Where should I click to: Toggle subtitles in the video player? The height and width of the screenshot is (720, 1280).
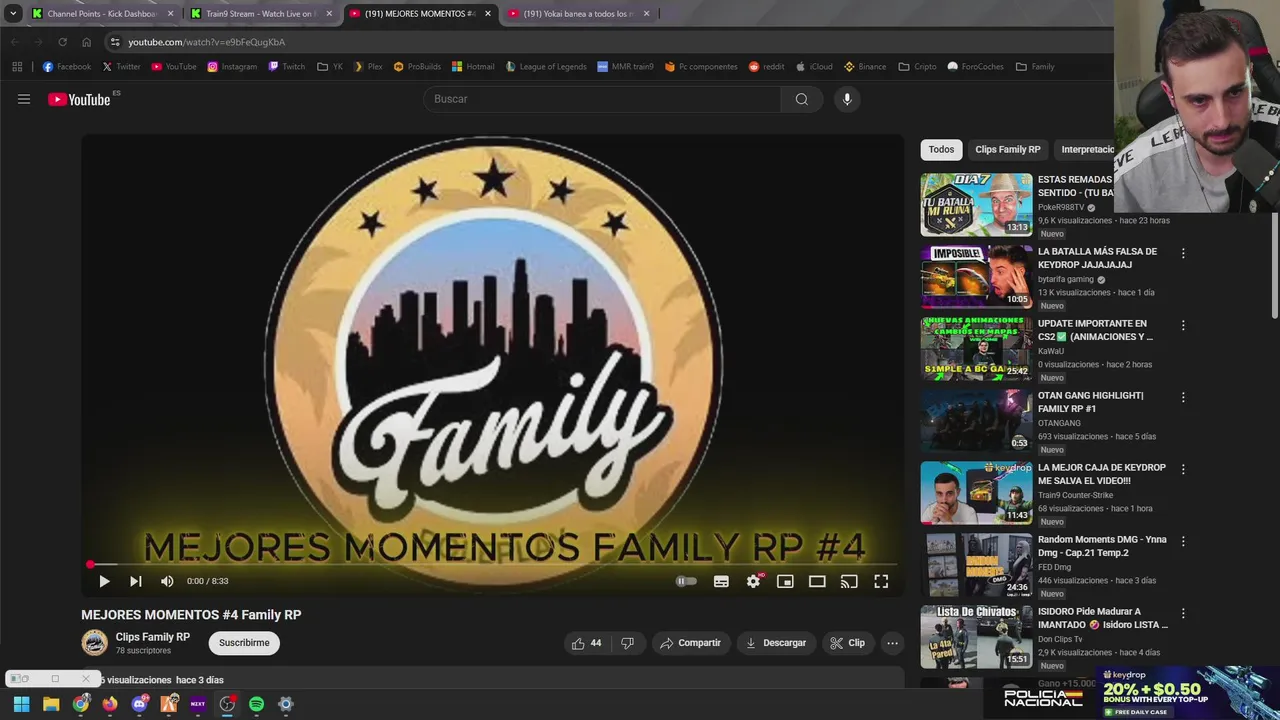pos(721,581)
